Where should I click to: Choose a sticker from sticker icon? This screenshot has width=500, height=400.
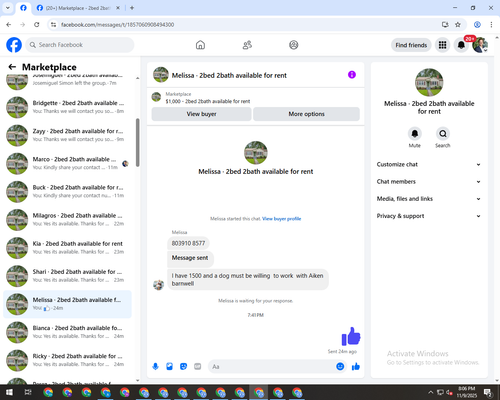(x=183, y=367)
